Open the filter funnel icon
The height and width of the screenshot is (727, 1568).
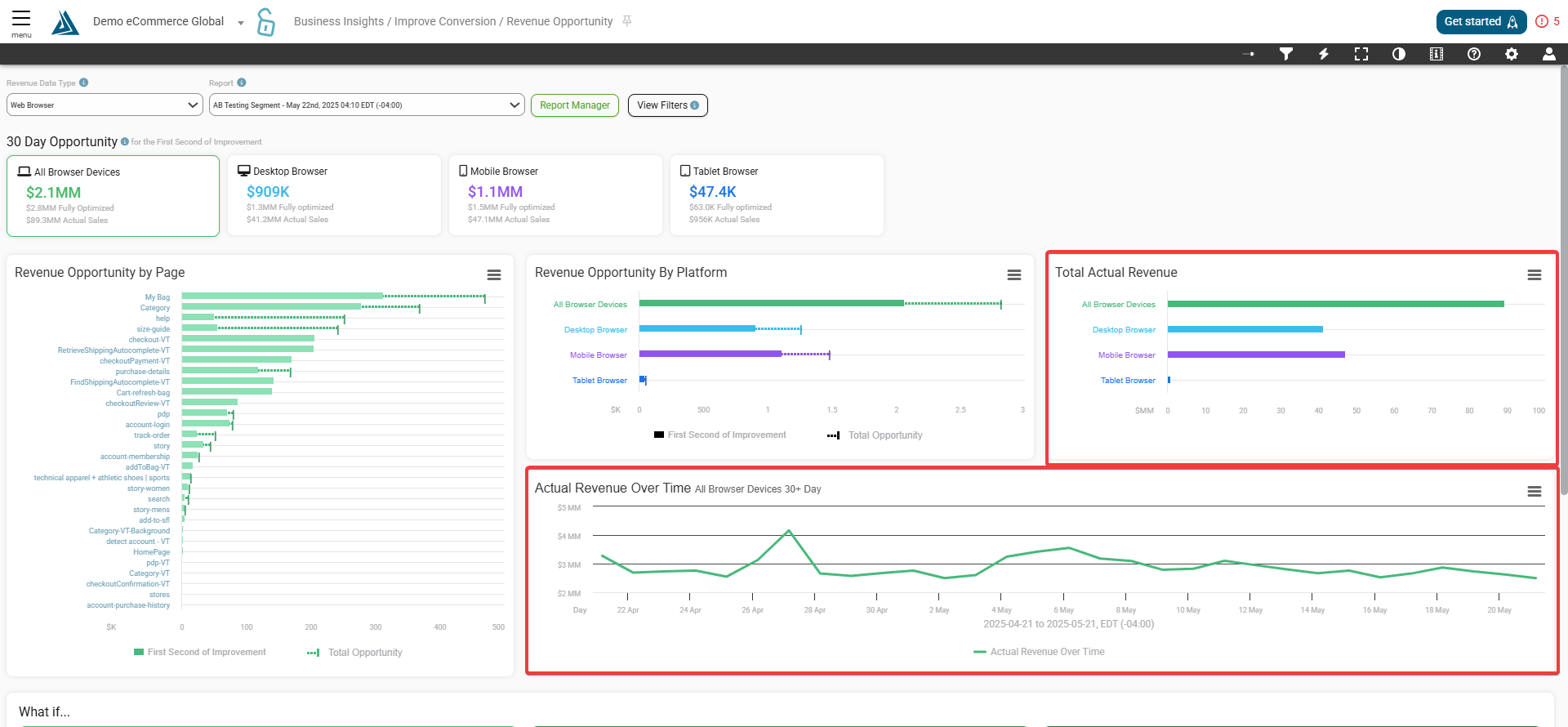click(1286, 54)
